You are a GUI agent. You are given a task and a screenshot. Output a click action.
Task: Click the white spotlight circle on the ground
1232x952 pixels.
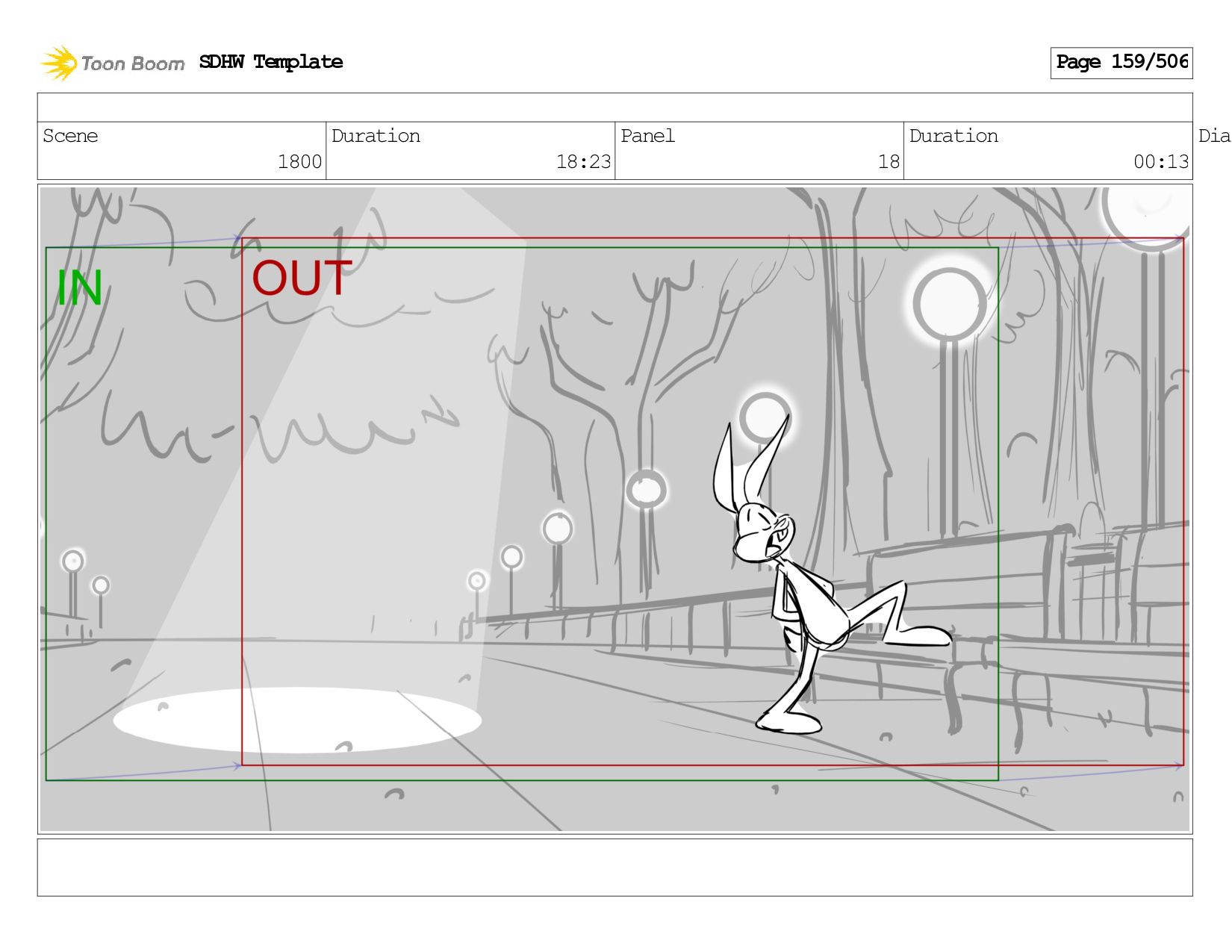(297, 721)
